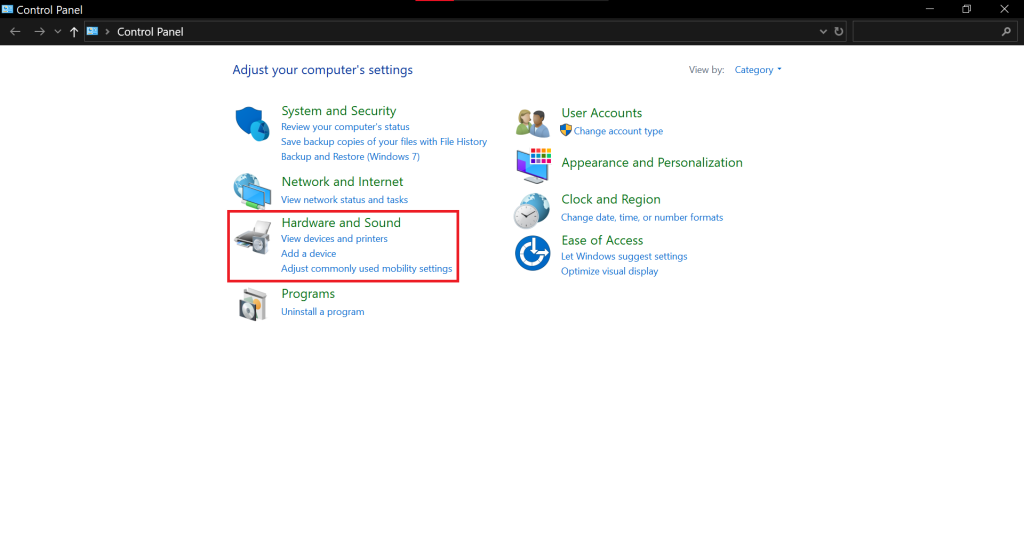Click the Uninstall a program link
Screen dimensions: 1024x542
coord(322,312)
